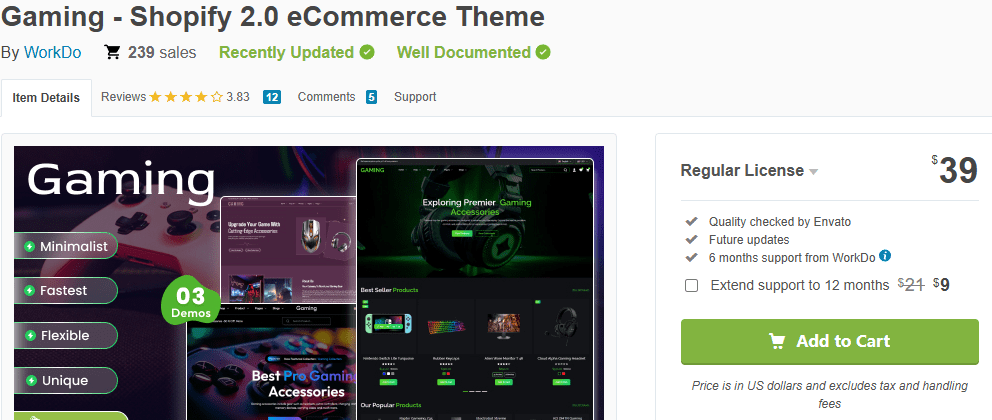
Task: Click the reviews count badge 12
Action: click(x=272, y=97)
